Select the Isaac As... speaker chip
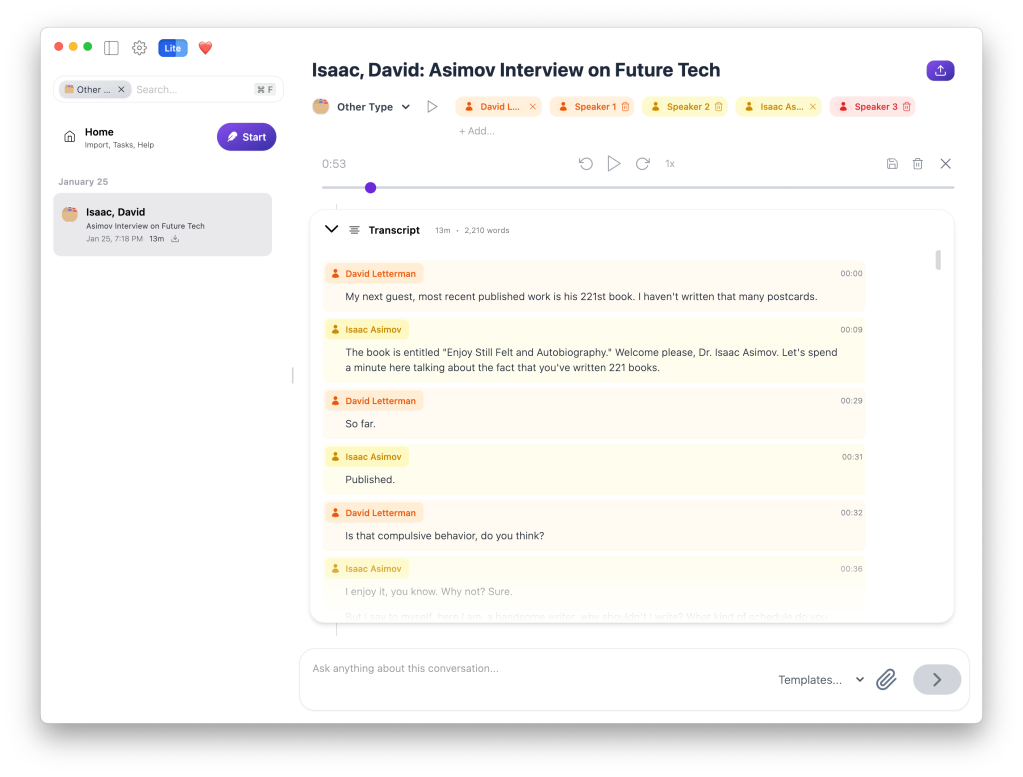Screen dimensions: 1023x777 pos(778,107)
